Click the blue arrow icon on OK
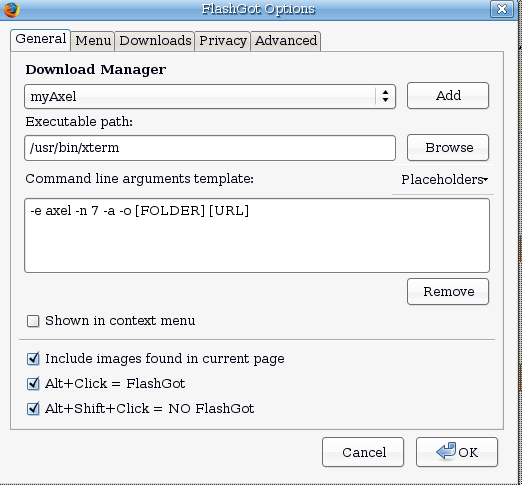 coord(446,451)
